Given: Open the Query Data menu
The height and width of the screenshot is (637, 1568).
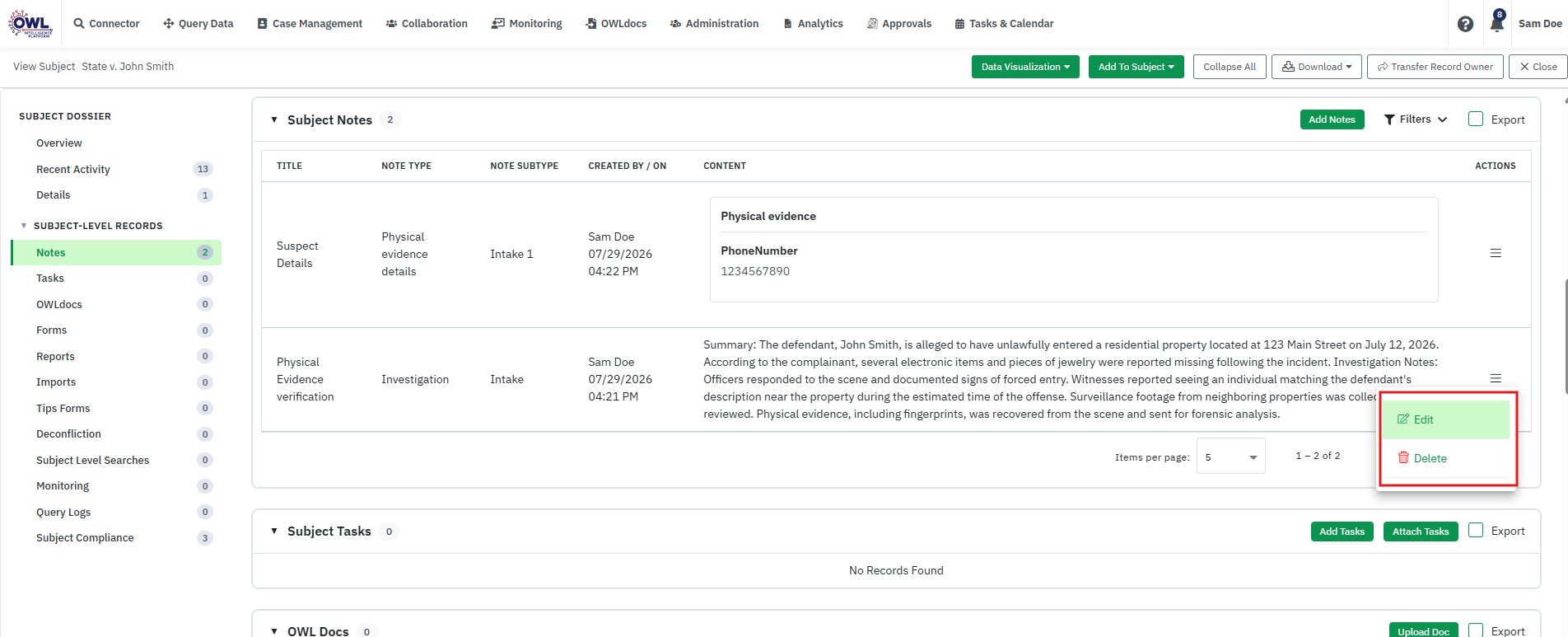Looking at the screenshot, I should 198,24.
